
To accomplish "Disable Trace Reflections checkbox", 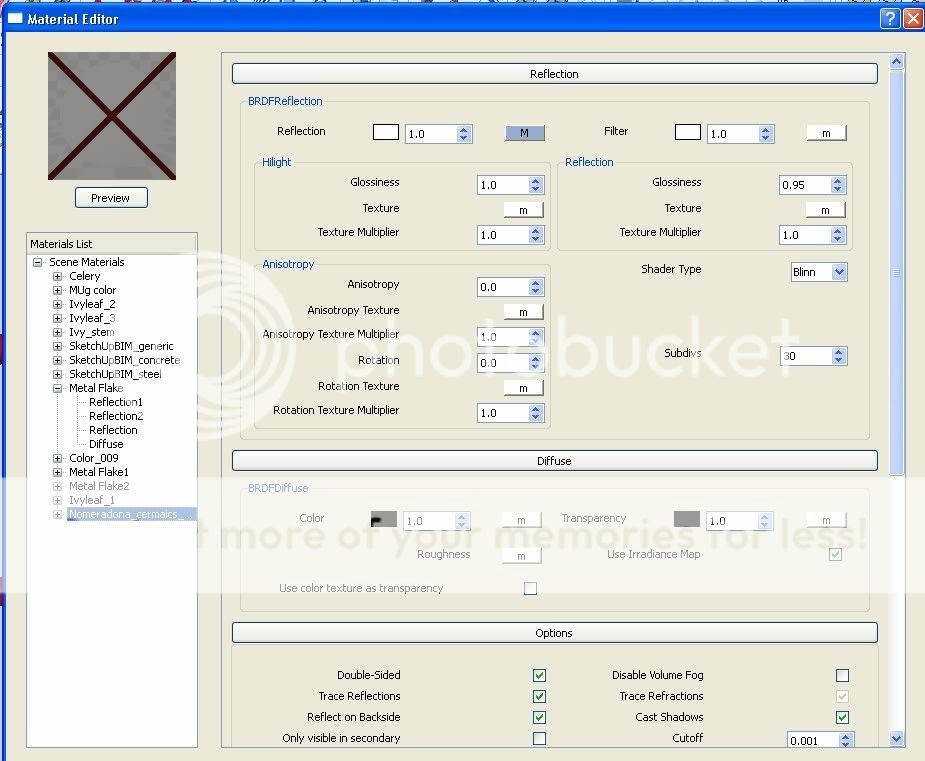I will pyautogui.click(x=539, y=697).
